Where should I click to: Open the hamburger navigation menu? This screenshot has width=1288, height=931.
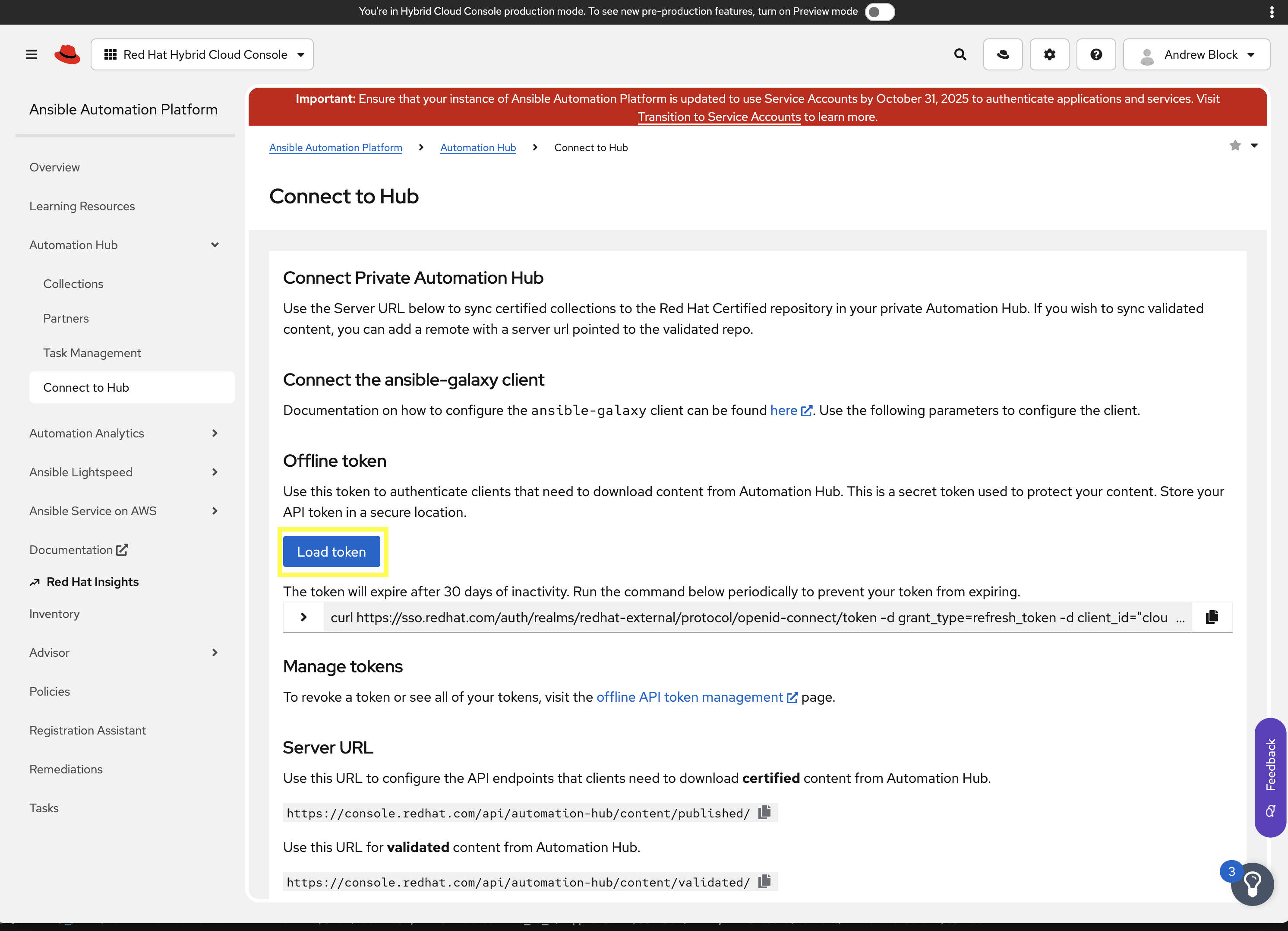(31, 54)
